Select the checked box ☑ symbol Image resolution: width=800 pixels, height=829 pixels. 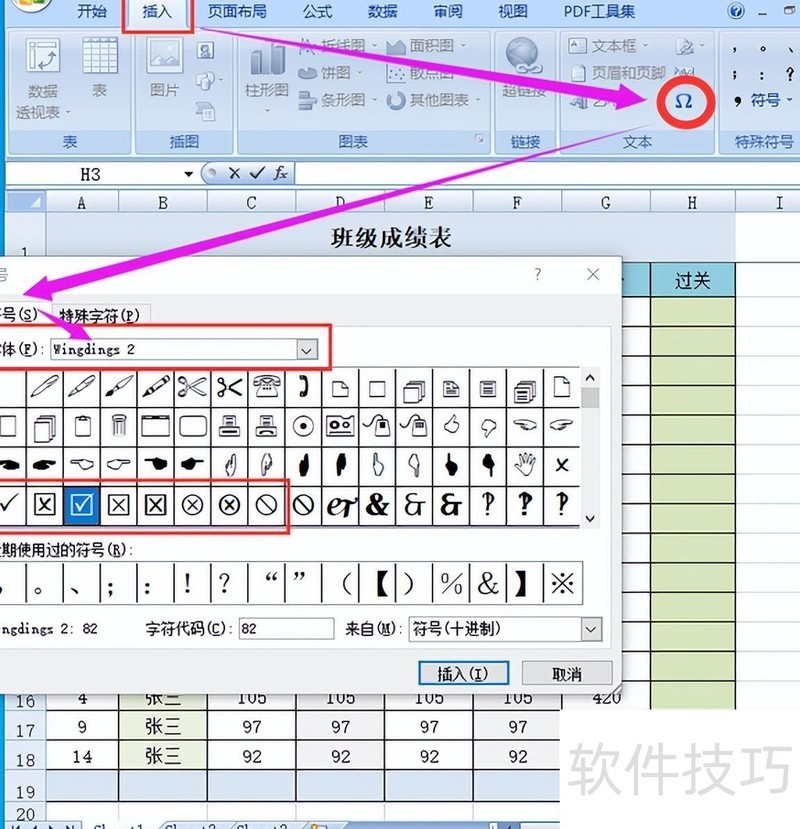[81, 505]
